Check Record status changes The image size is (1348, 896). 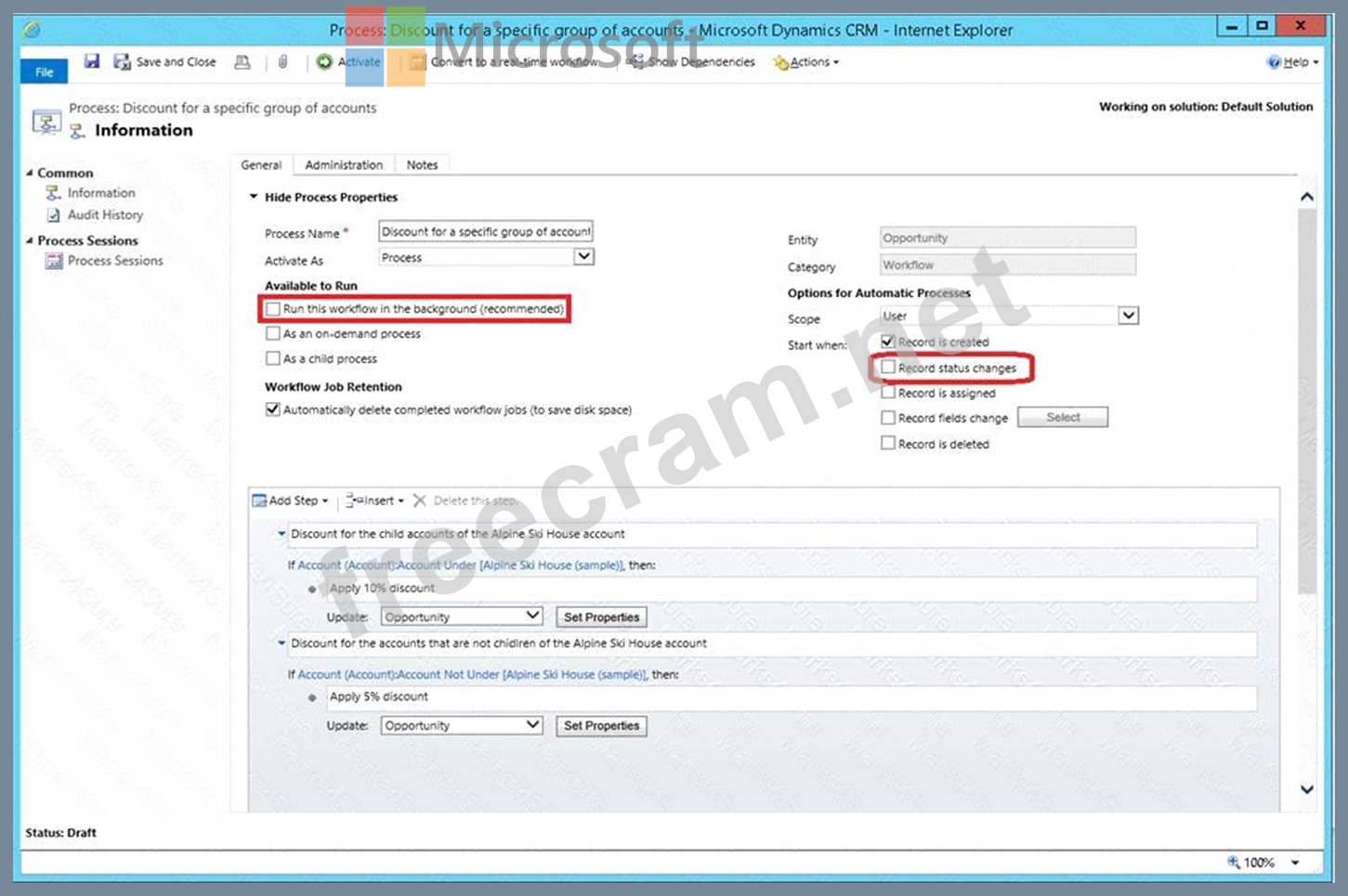point(888,368)
